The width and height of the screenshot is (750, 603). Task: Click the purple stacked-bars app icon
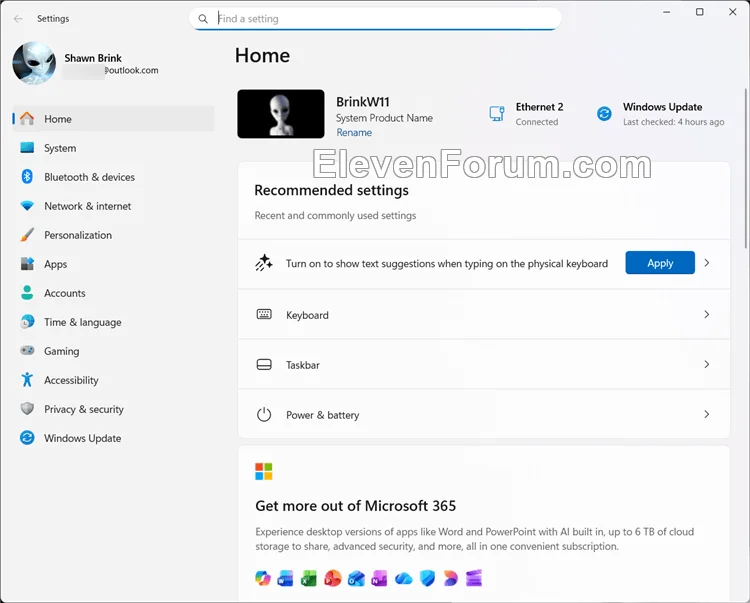coord(474,578)
